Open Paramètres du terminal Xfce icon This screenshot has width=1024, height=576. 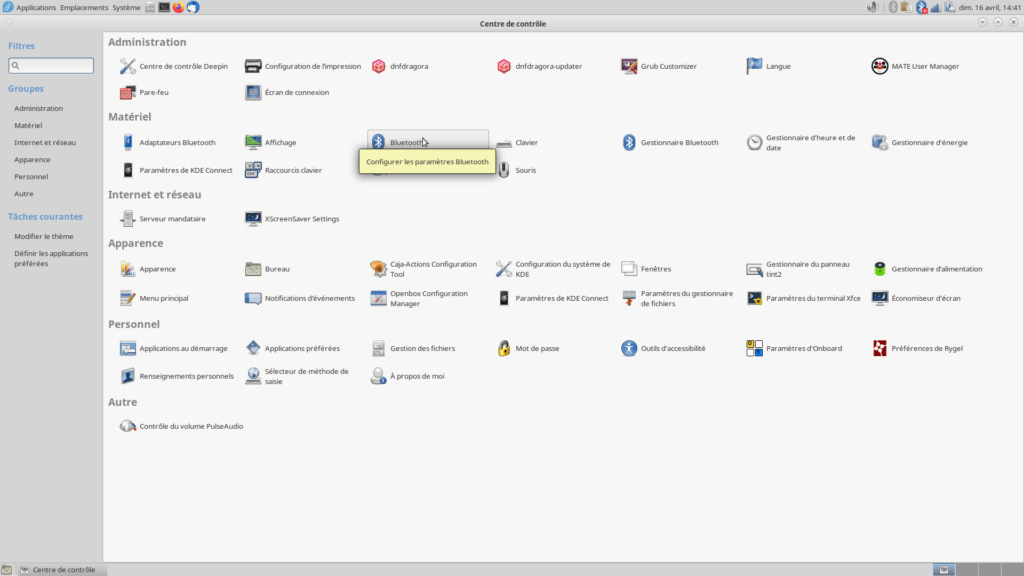point(754,298)
